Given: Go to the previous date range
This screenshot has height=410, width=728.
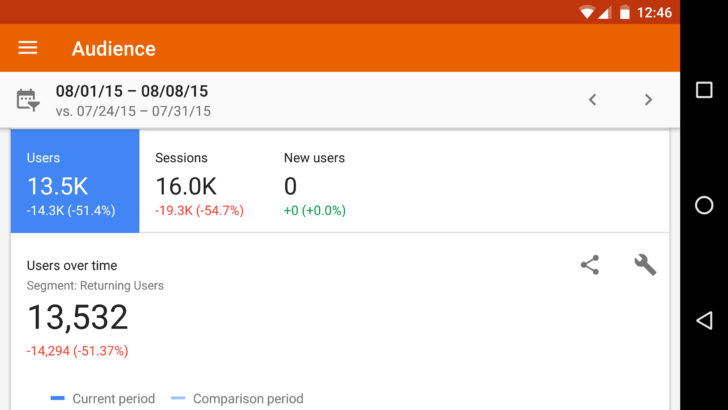Looking at the screenshot, I should (593, 100).
